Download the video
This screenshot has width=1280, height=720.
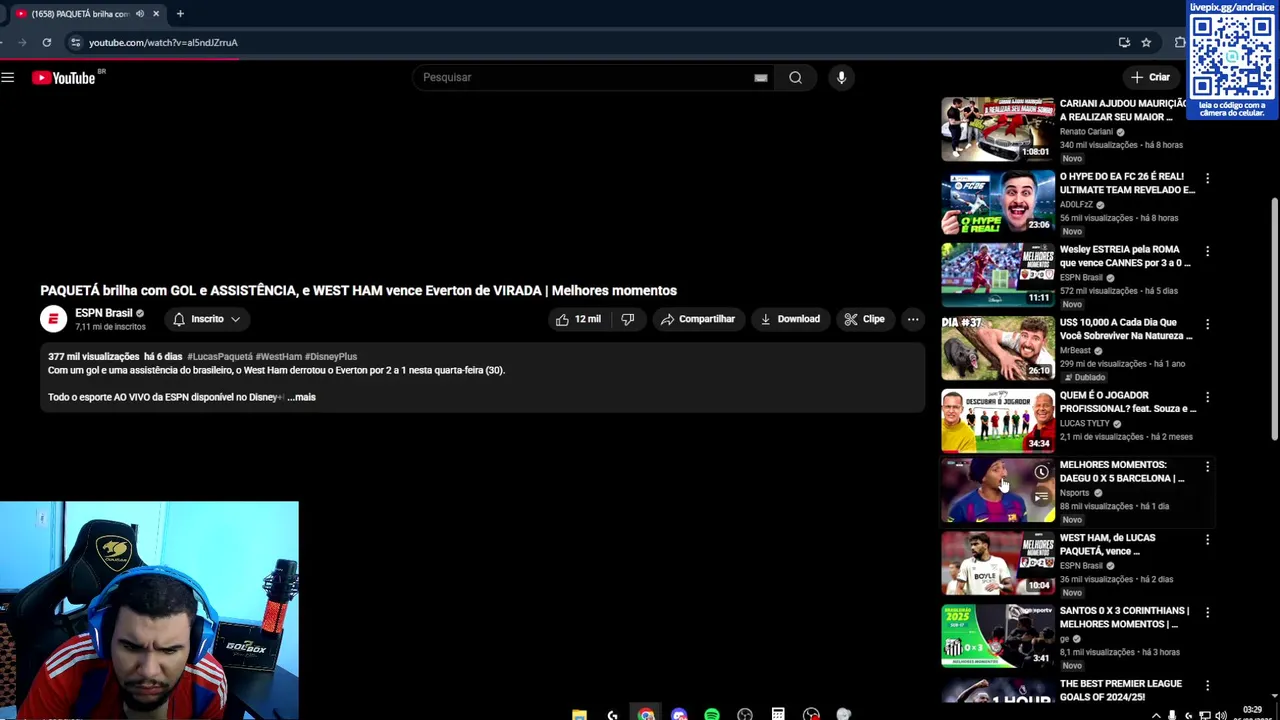click(x=790, y=319)
